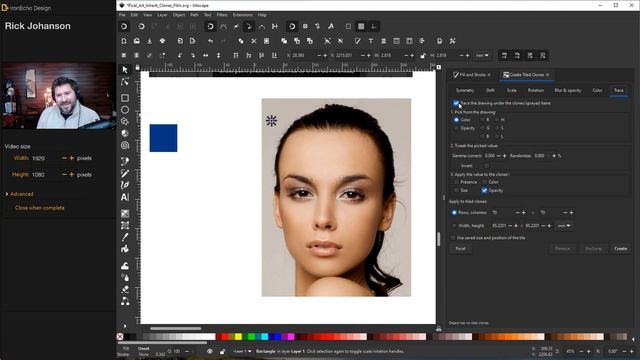Select the Node edit tool
The height and width of the screenshot is (360, 640).
(125, 82)
